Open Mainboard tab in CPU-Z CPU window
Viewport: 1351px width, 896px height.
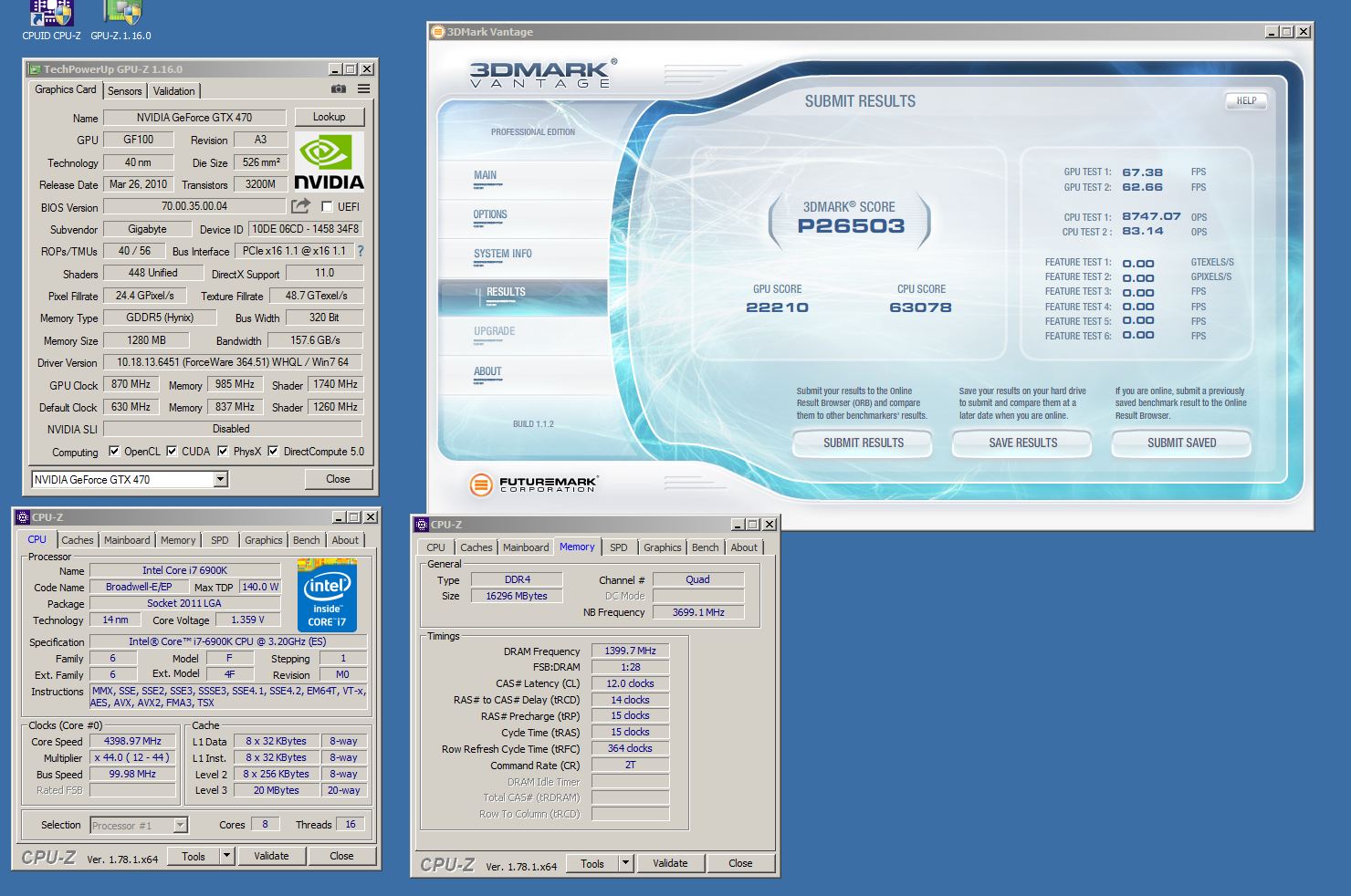pos(127,540)
